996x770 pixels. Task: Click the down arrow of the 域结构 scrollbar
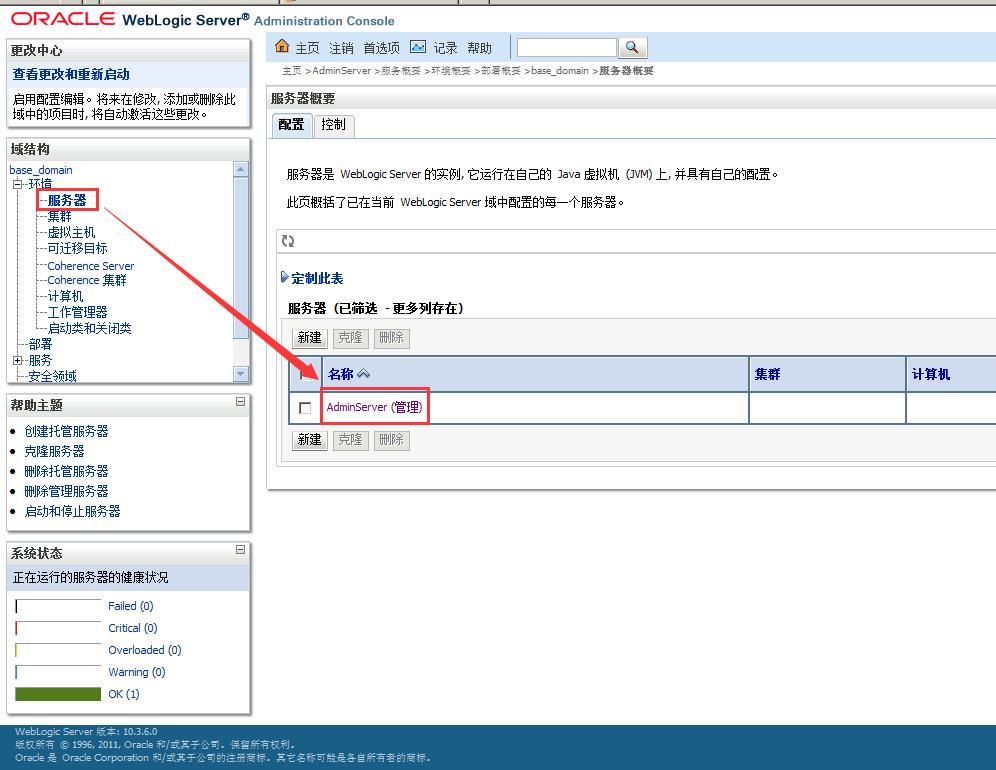(240, 374)
